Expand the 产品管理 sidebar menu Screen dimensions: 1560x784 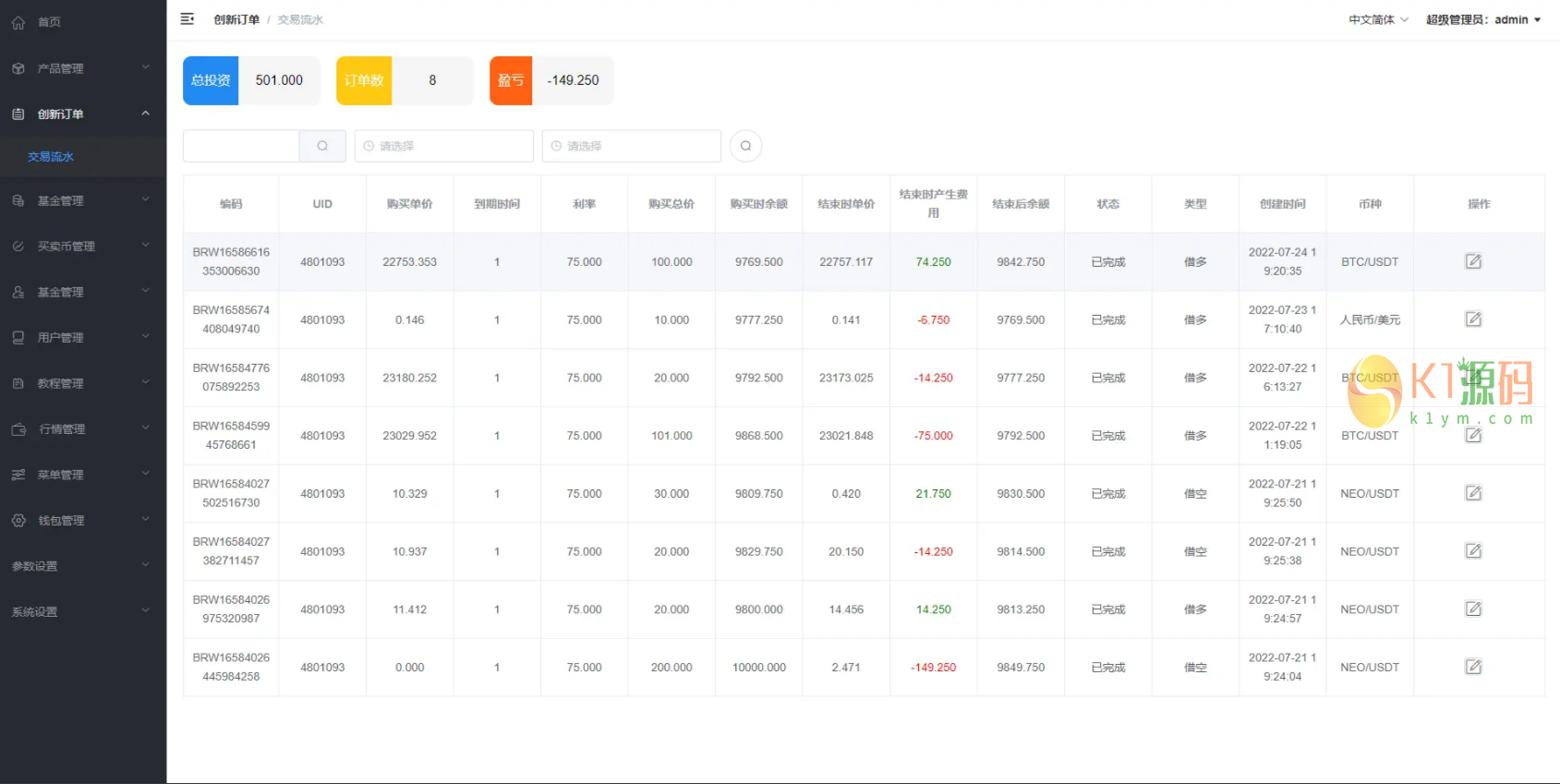(81, 68)
